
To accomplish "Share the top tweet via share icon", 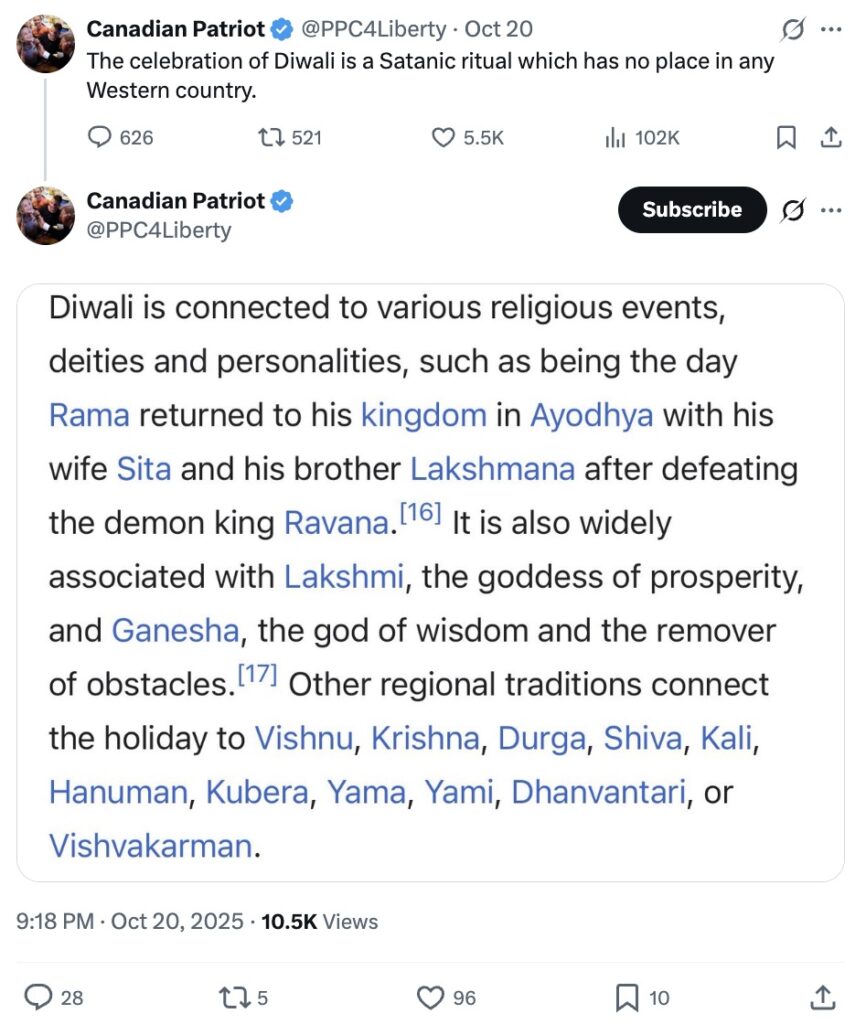I will tap(830, 138).
